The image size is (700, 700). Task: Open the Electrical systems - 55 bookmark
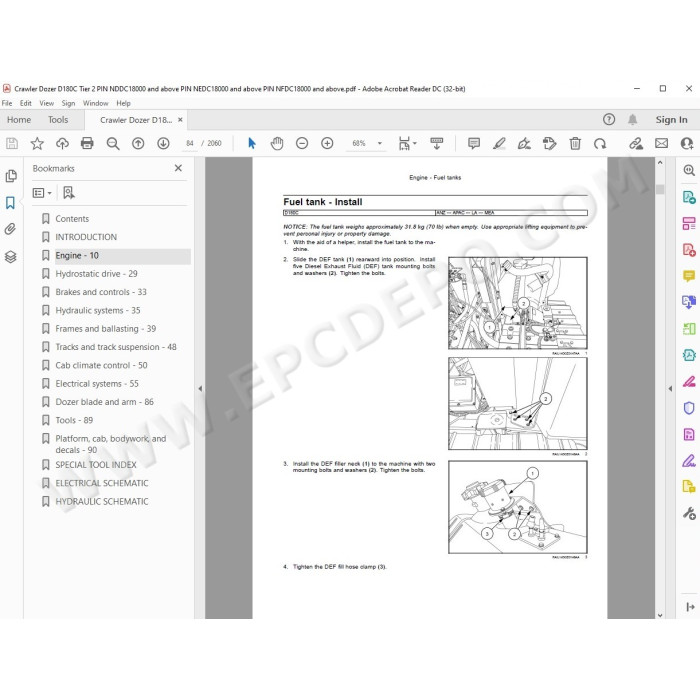click(97, 383)
